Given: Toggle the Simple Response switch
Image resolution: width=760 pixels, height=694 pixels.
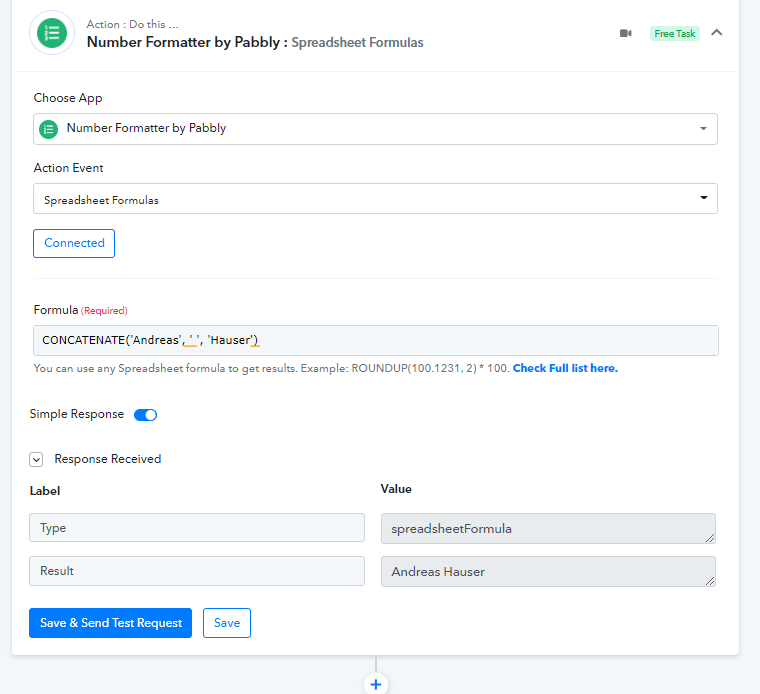Looking at the screenshot, I should 145,415.
